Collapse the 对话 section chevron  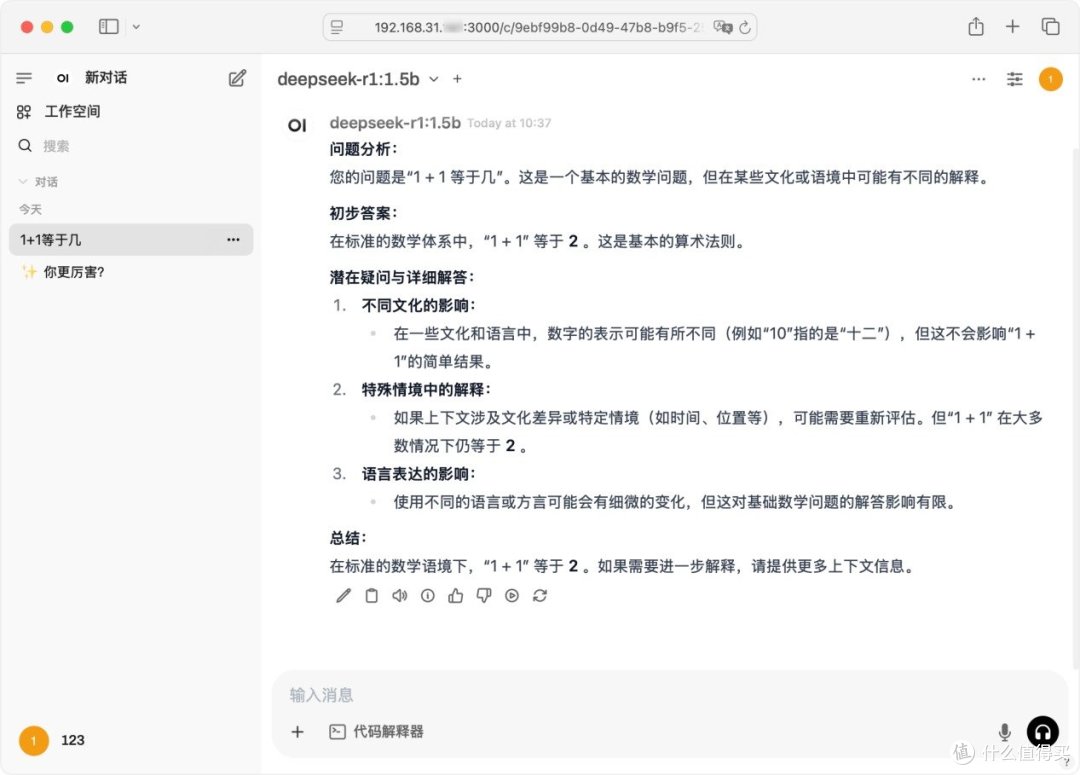pyautogui.click(x=23, y=182)
